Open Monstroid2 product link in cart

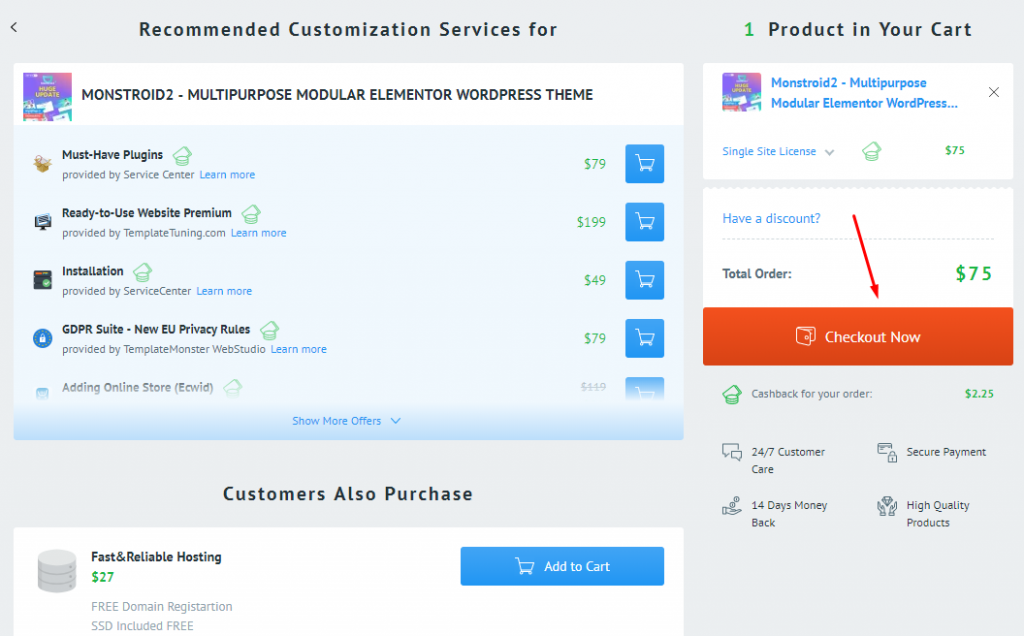click(x=864, y=93)
